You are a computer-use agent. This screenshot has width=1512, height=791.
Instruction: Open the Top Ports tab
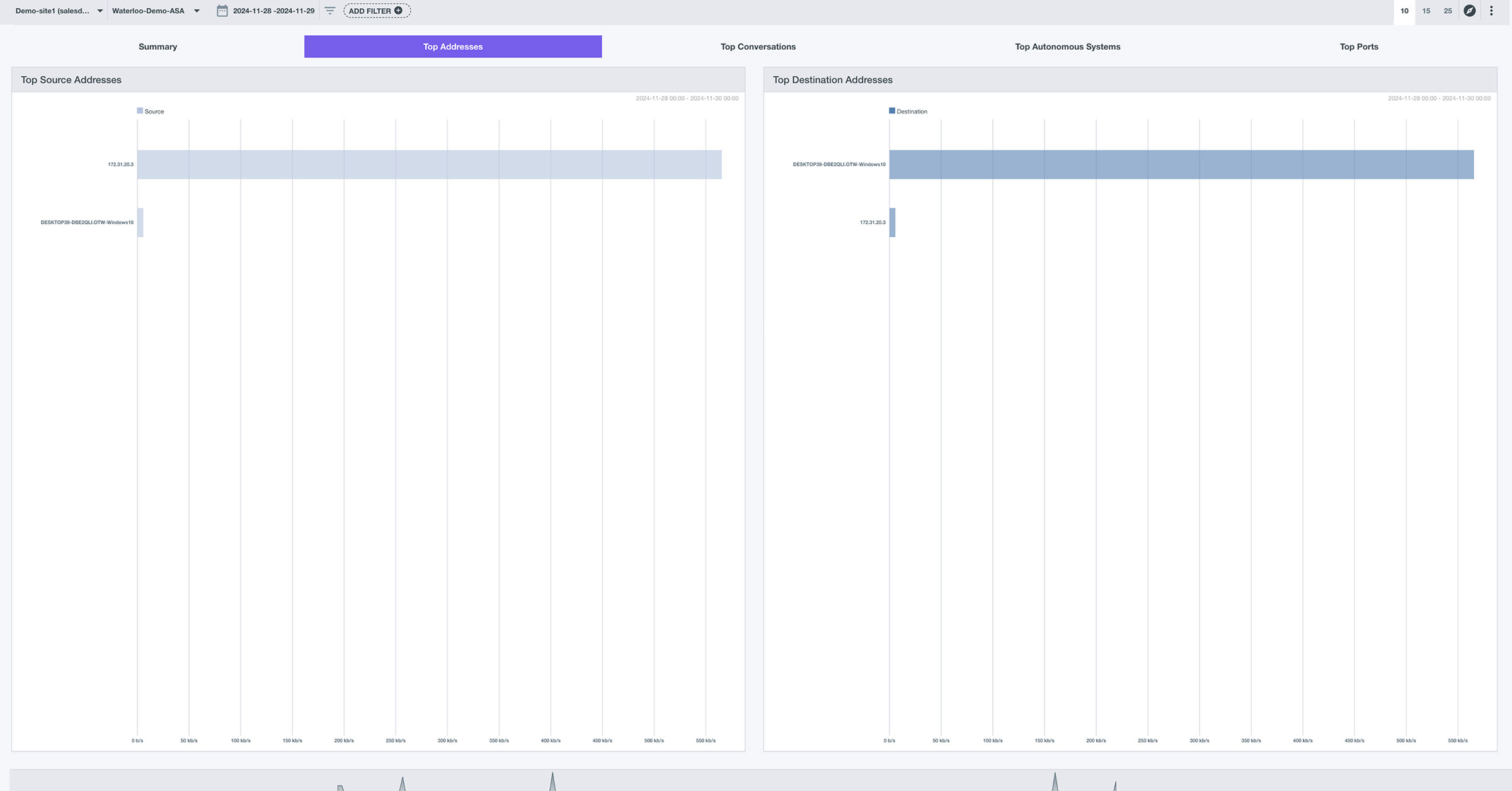pyautogui.click(x=1359, y=47)
